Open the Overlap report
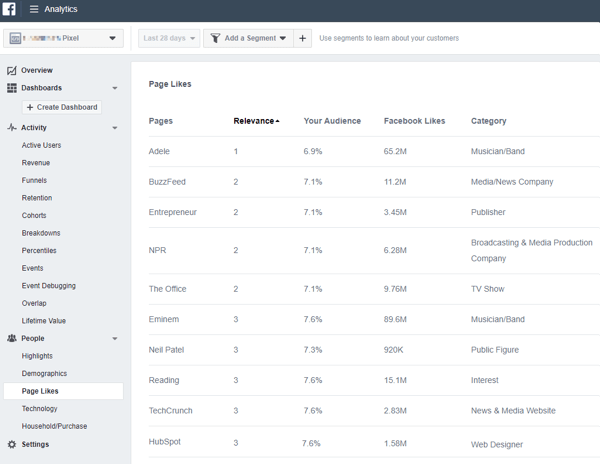This screenshot has height=464, width=600. point(34,303)
